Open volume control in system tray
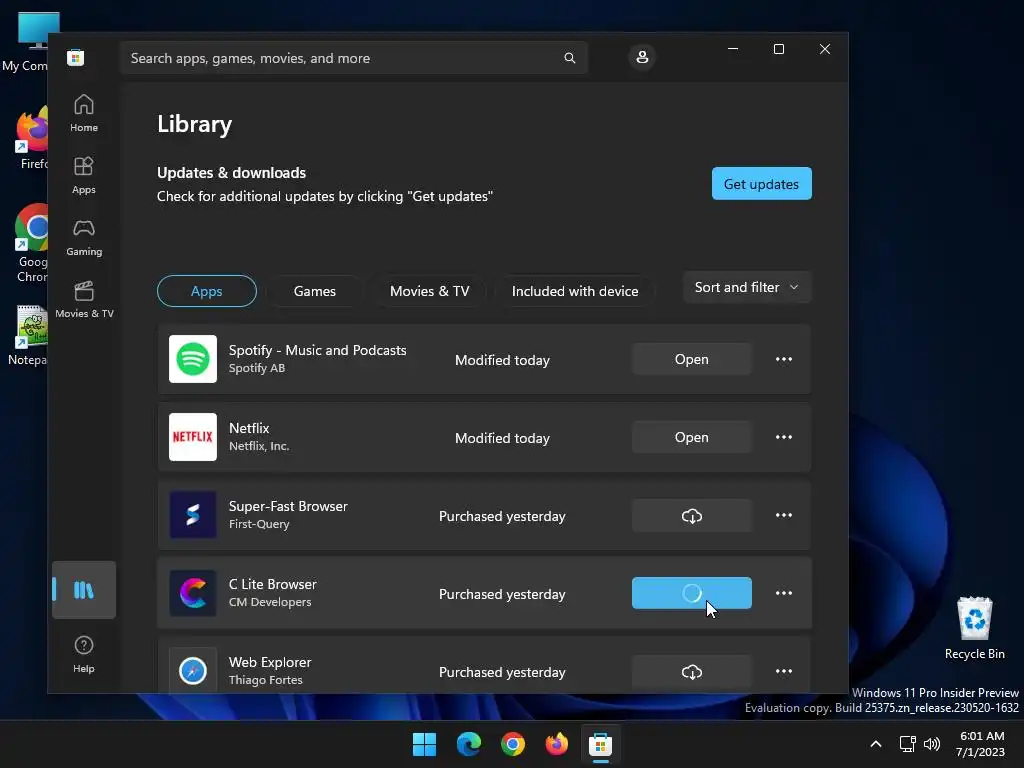 (932, 744)
